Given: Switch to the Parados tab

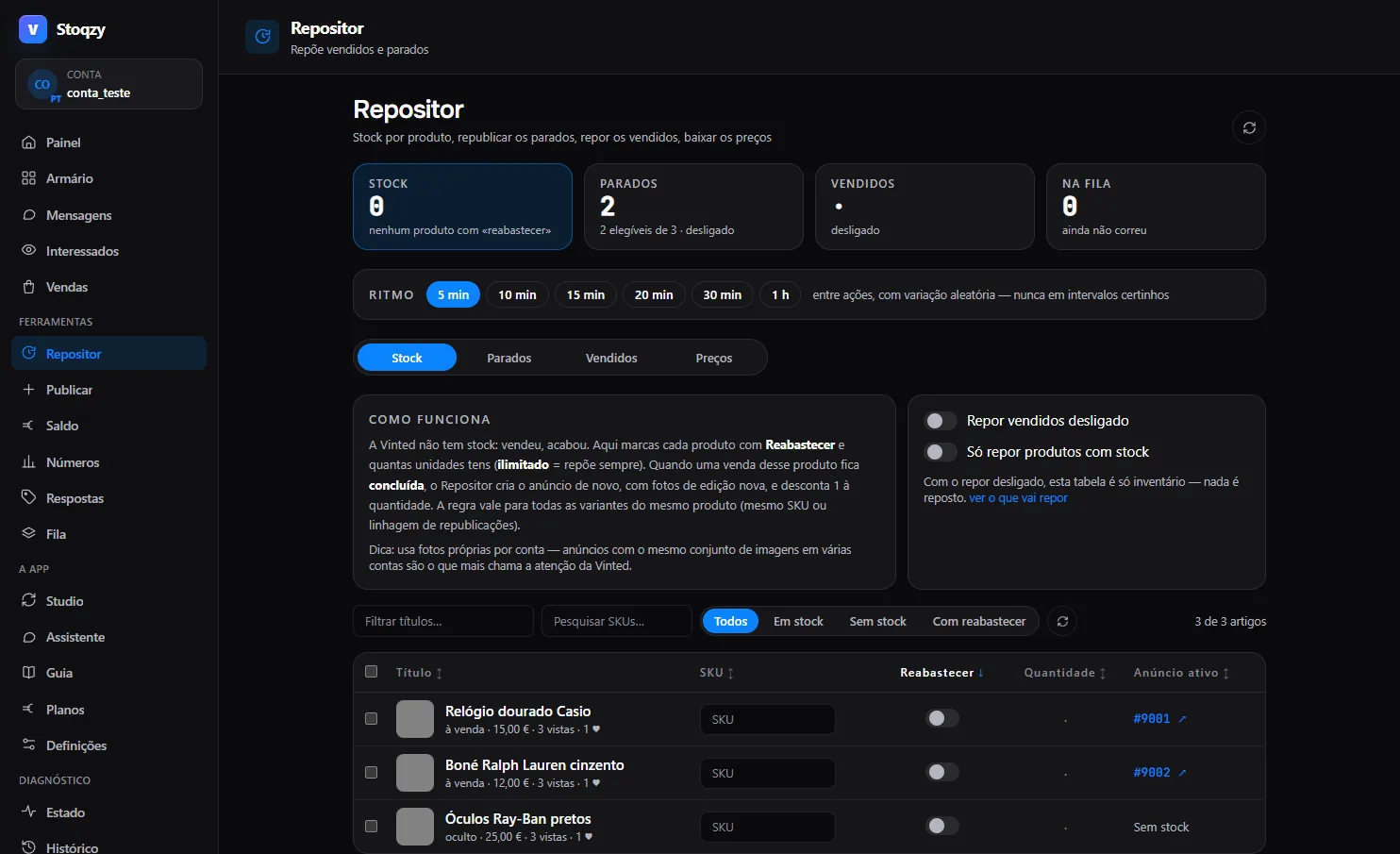Looking at the screenshot, I should 509,358.
